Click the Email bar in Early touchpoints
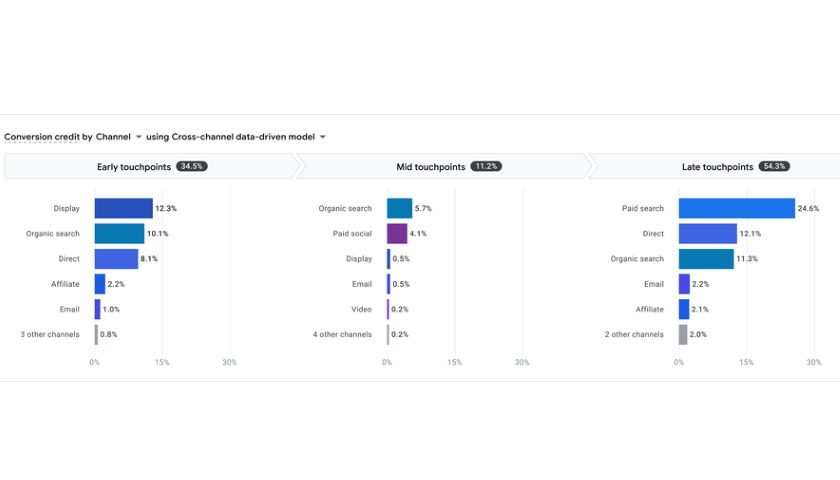The height and width of the screenshot is (480, 840). (98, 309)
